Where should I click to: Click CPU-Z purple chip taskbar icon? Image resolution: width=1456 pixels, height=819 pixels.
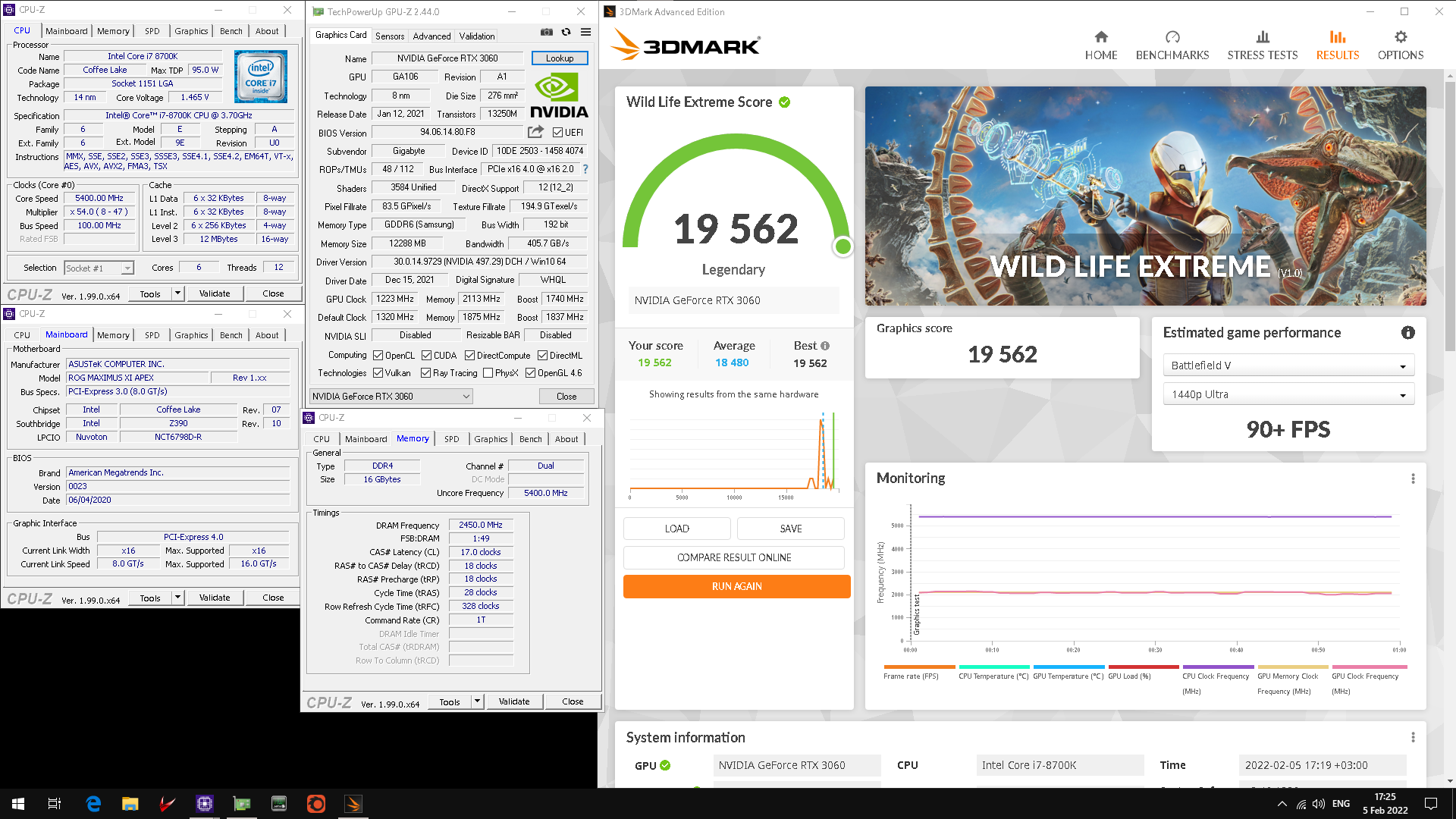pyautogui.click(x=204, y=804)
